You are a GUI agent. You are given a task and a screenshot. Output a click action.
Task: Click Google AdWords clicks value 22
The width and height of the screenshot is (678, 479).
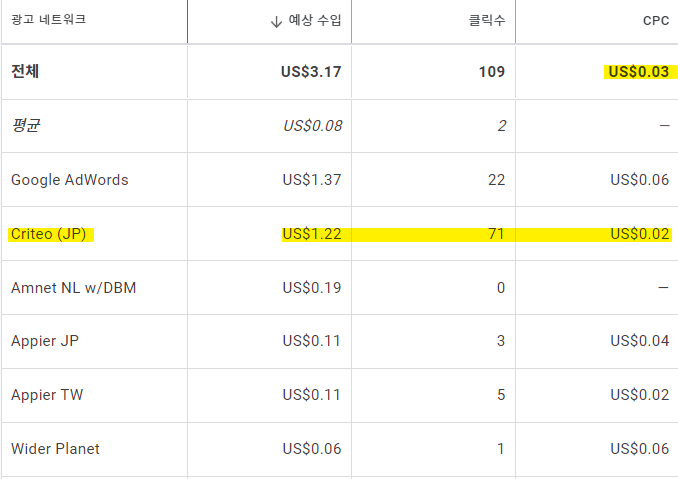496,180
